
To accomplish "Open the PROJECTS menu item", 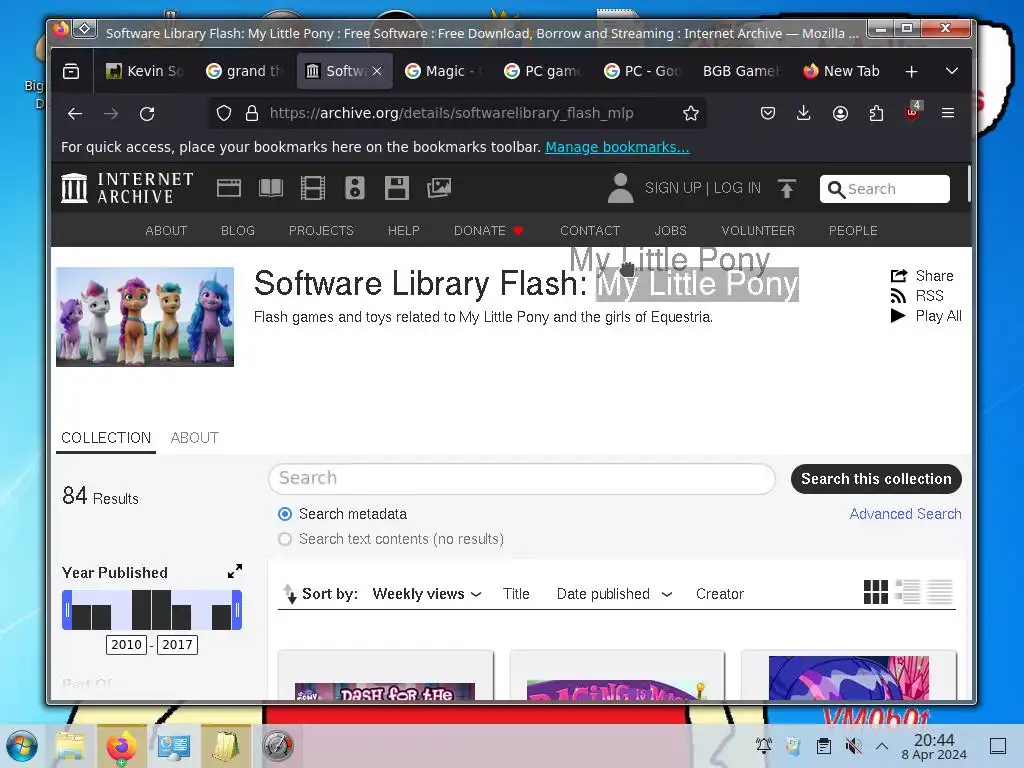I will click(321, 231).
